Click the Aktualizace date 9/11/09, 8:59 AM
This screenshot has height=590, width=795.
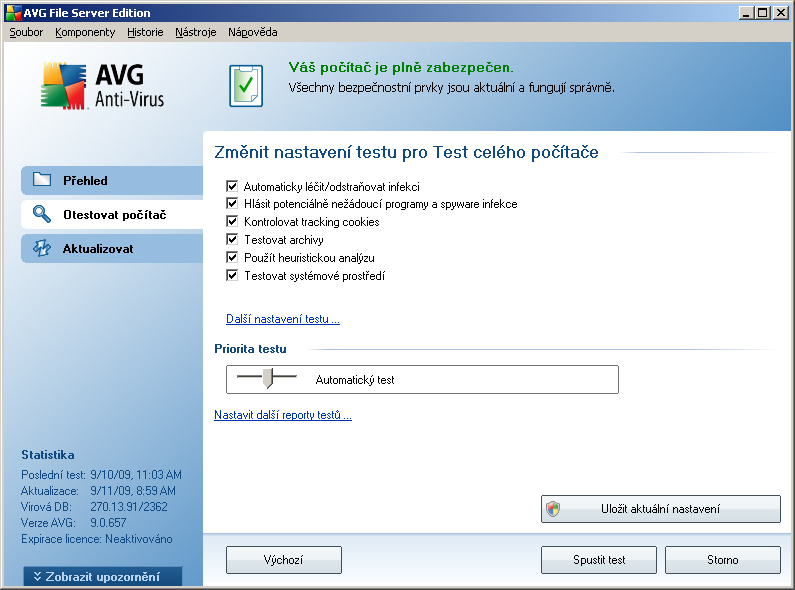(133, 490)
